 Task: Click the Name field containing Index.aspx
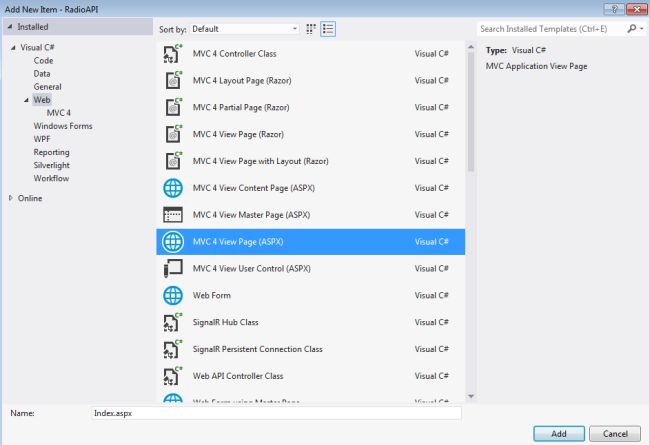[276, 413]
